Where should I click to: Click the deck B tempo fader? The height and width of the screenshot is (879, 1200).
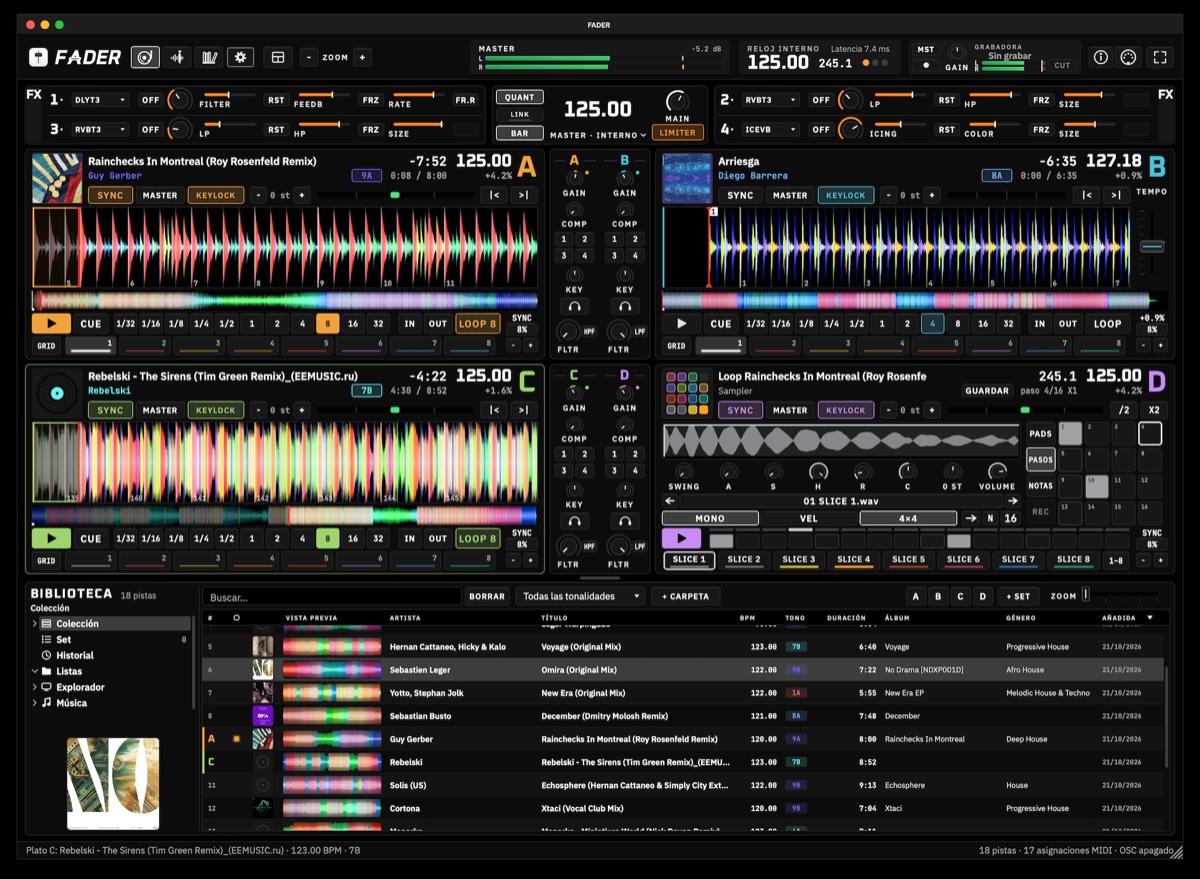[x=1152, y=246]
